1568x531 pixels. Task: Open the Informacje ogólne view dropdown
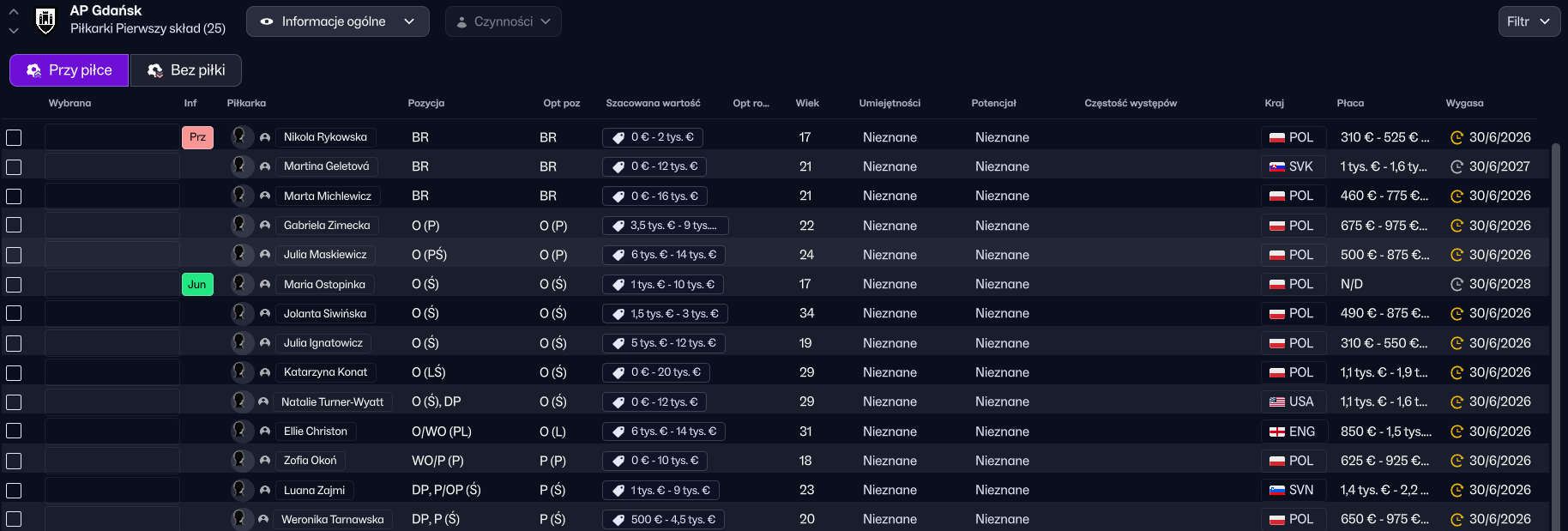pyautogui.click(x=337, y=21)
